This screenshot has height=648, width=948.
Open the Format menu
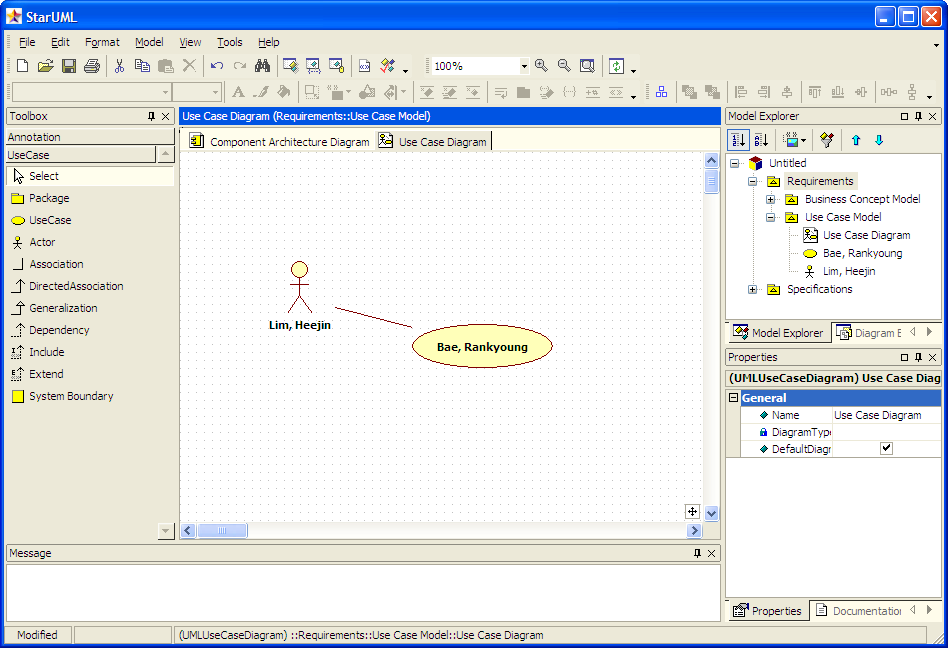(x=102, y=42)
